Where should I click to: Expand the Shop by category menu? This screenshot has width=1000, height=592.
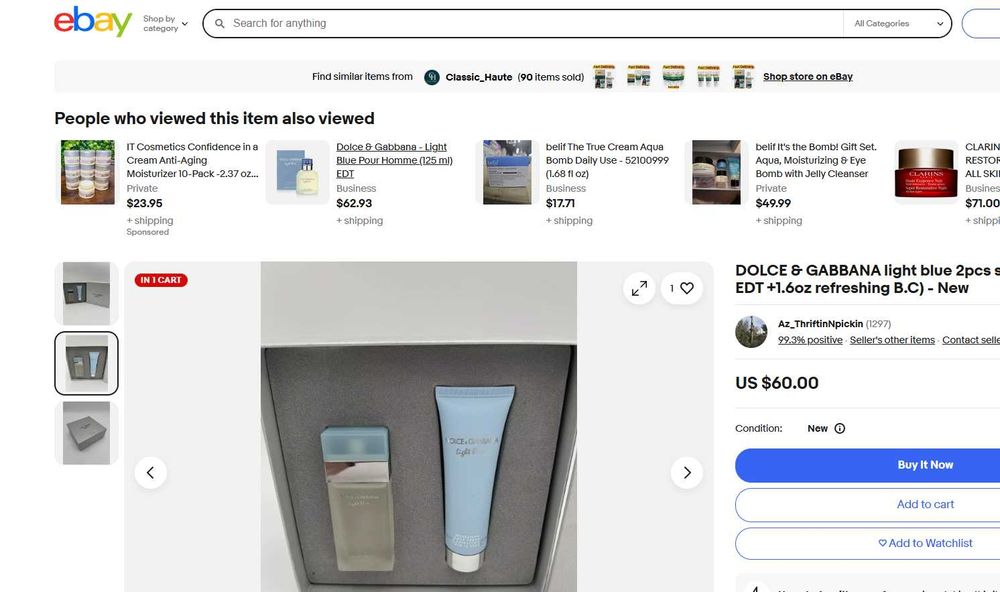165,24
